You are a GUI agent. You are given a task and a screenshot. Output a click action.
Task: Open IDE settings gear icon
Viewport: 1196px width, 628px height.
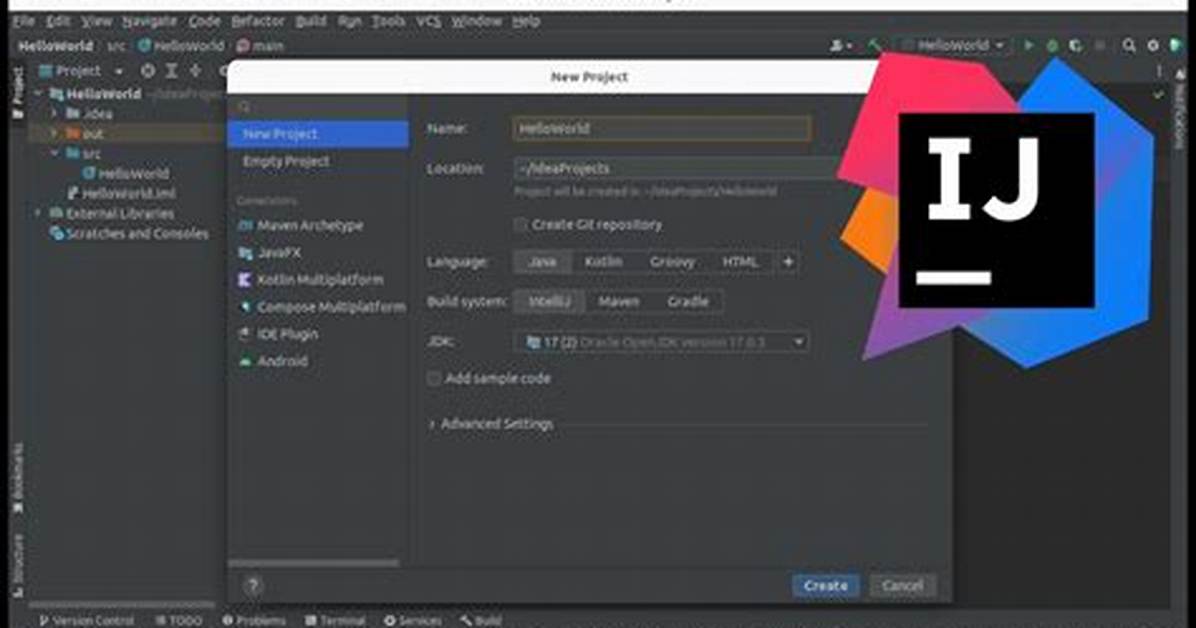click(1153, 46)
